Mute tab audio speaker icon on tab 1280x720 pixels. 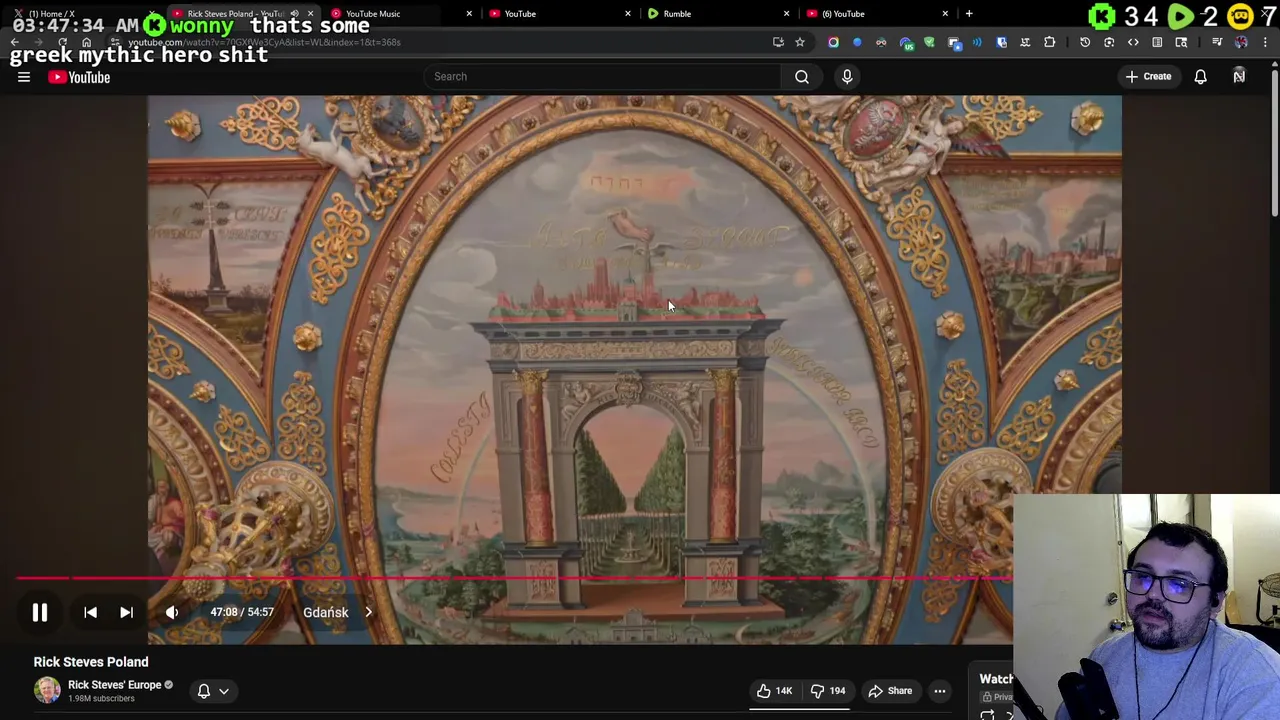tap(295, 14)
